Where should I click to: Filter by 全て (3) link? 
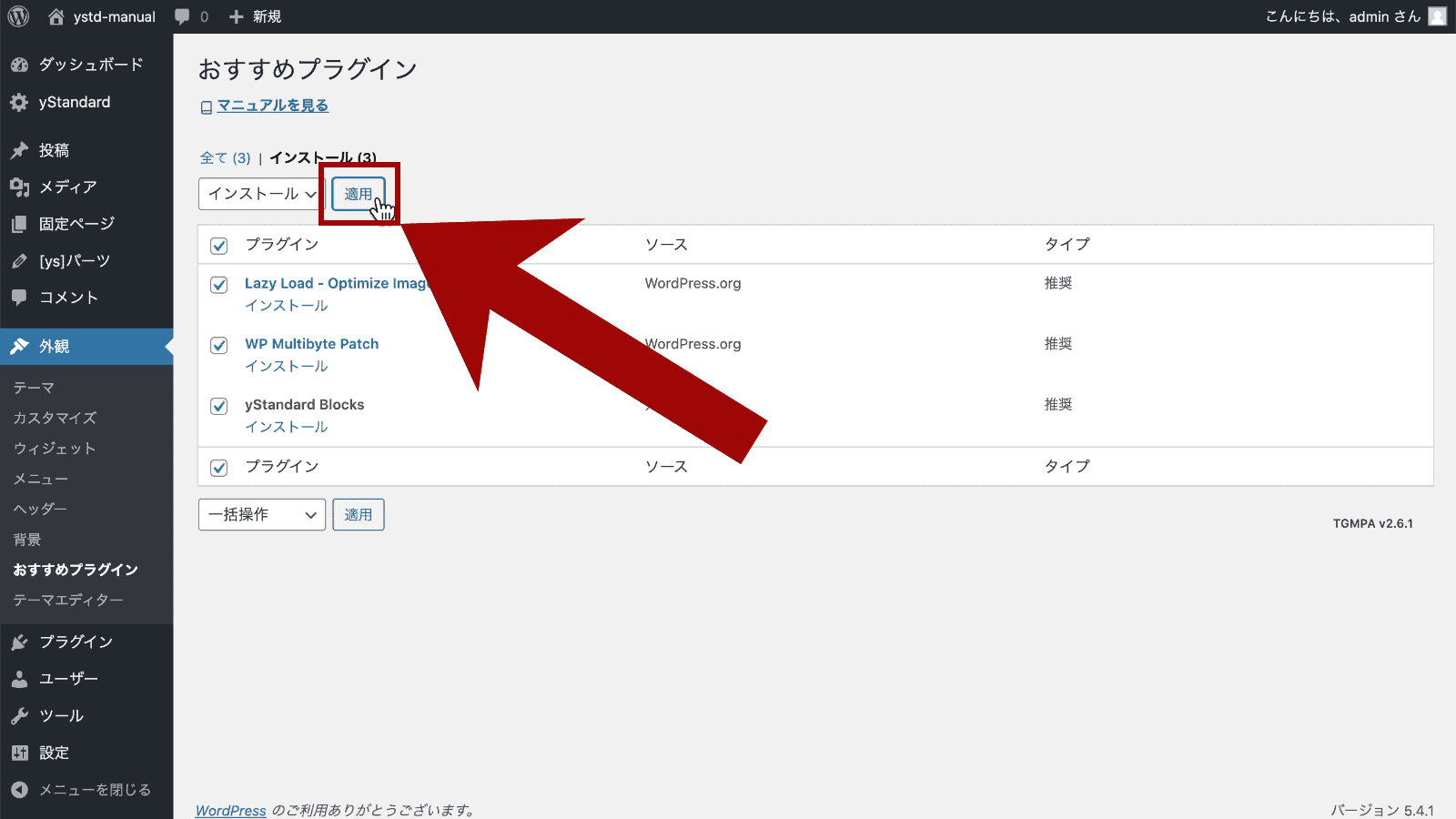[226, 157]
